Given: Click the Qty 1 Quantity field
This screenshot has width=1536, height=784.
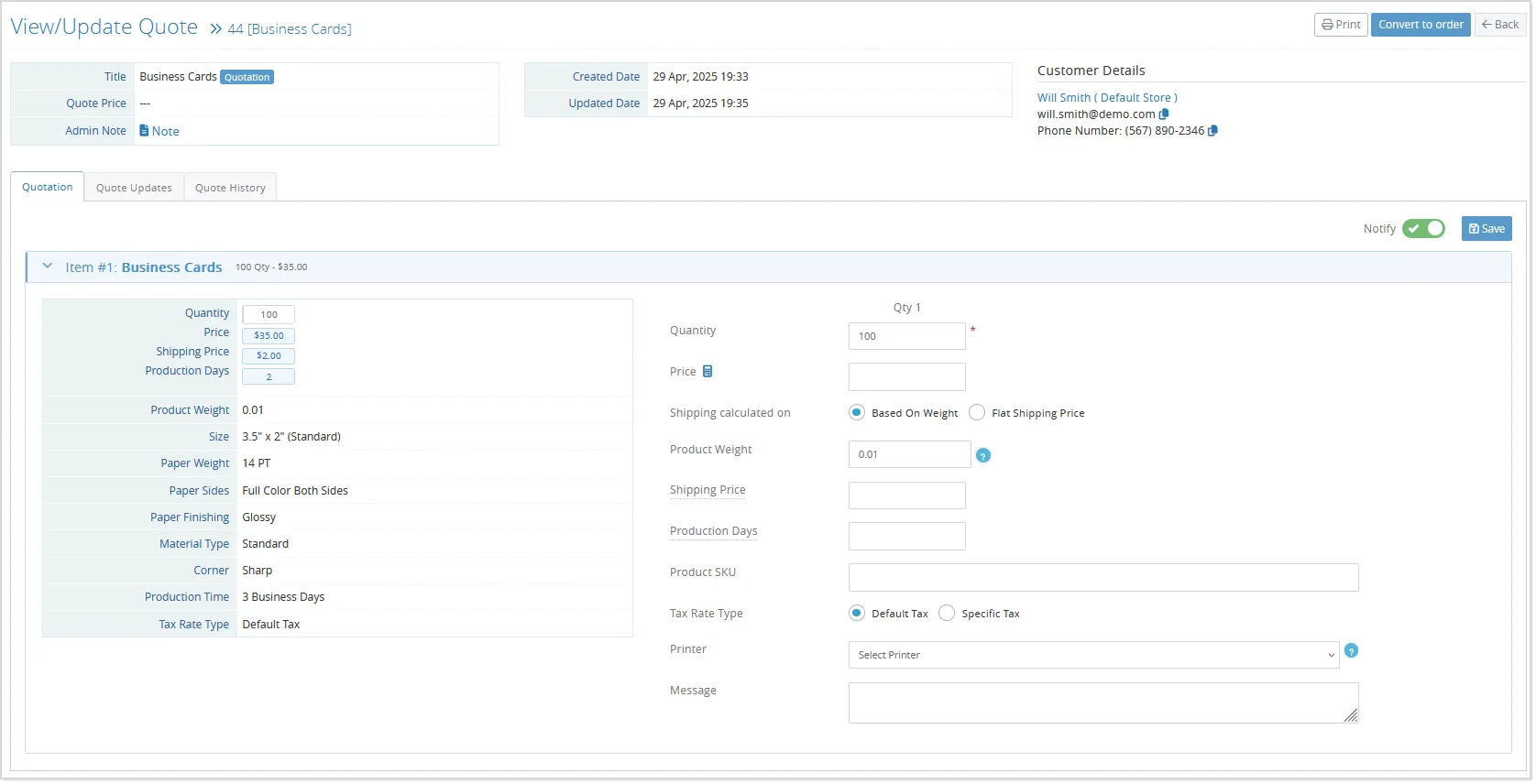Looking at the screenshot, I should [x=906, y=336].
